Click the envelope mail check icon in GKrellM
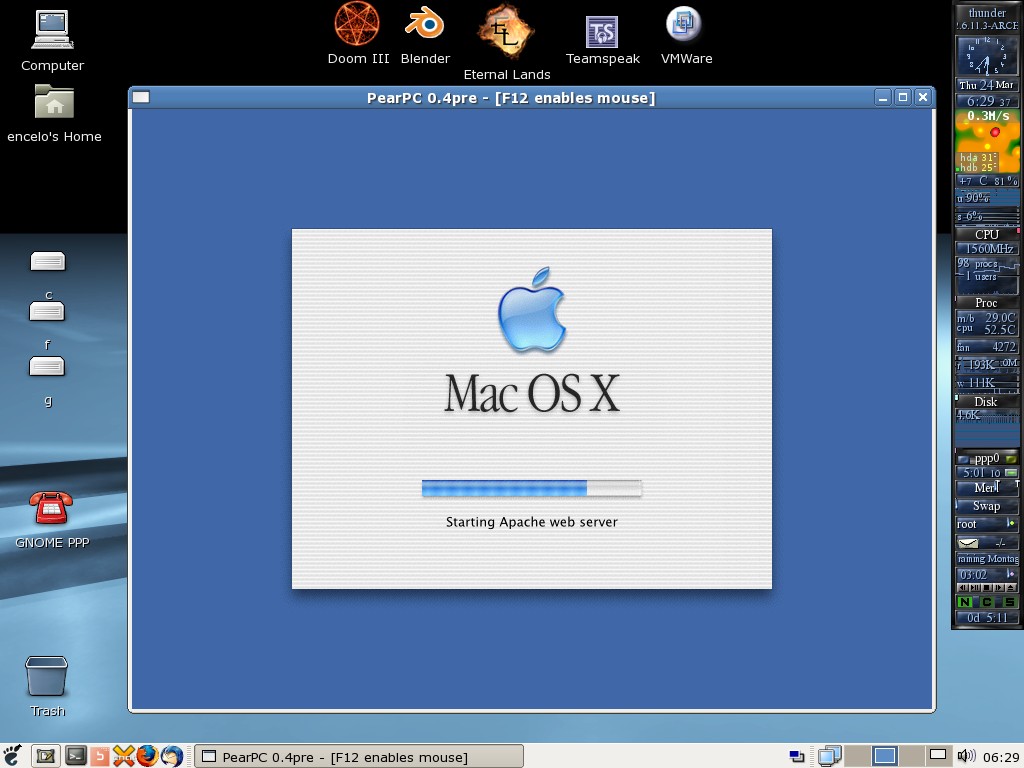Image resolution: width=1024 pixels, height=768 pixels. tap(968, 543)
